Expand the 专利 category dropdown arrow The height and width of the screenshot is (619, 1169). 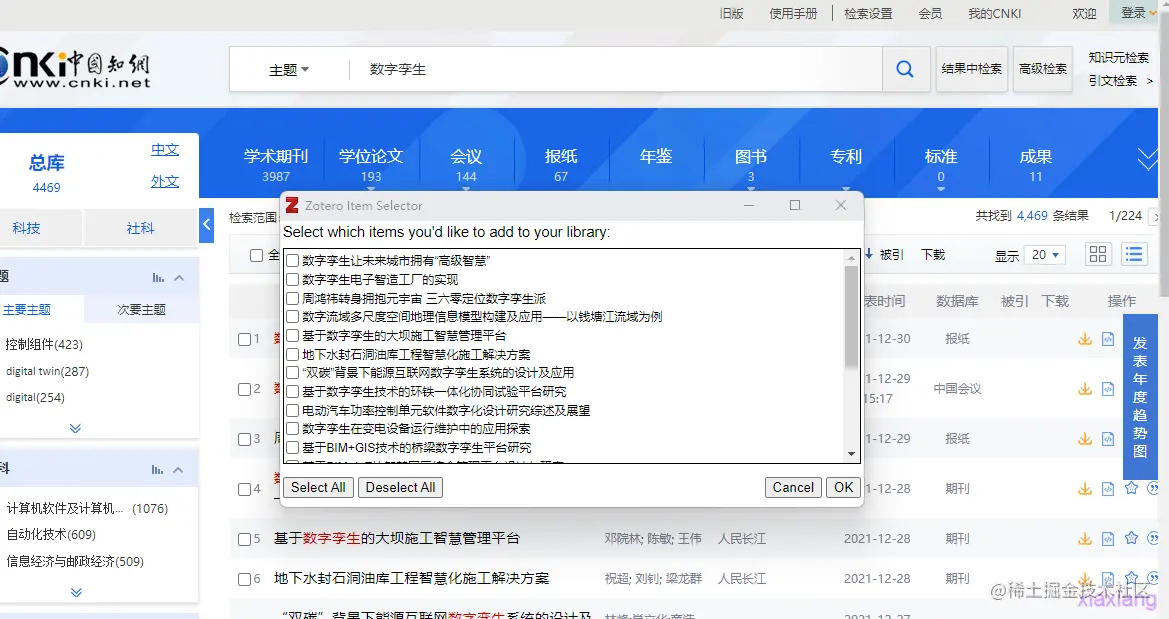click(845, 189)
